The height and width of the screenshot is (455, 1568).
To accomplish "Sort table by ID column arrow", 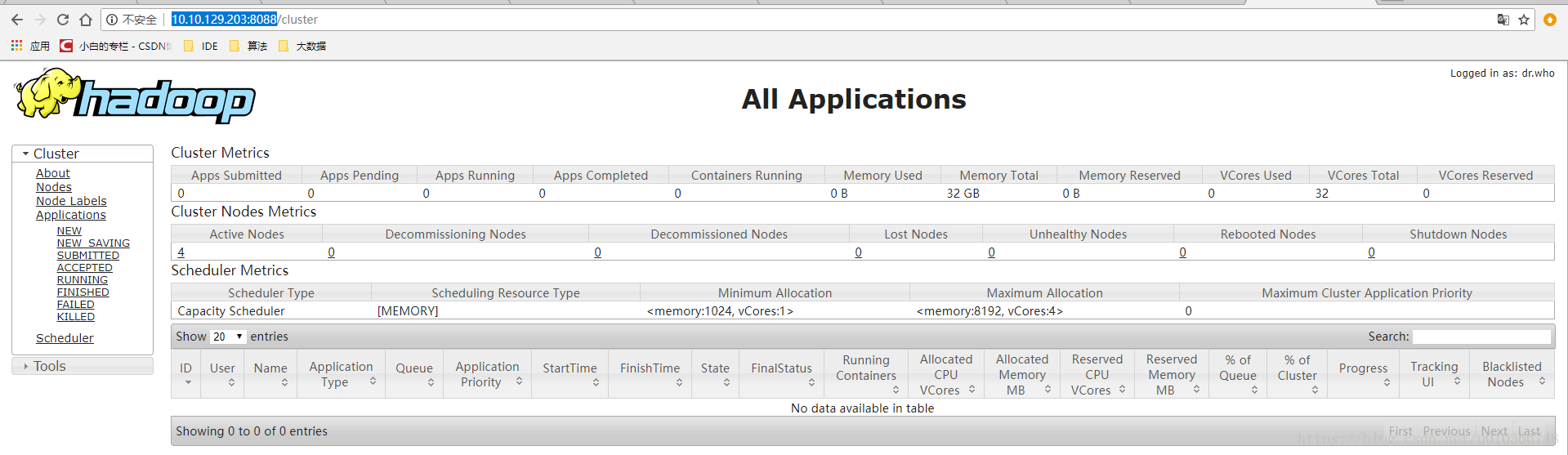I will click(x=188, y=382).
